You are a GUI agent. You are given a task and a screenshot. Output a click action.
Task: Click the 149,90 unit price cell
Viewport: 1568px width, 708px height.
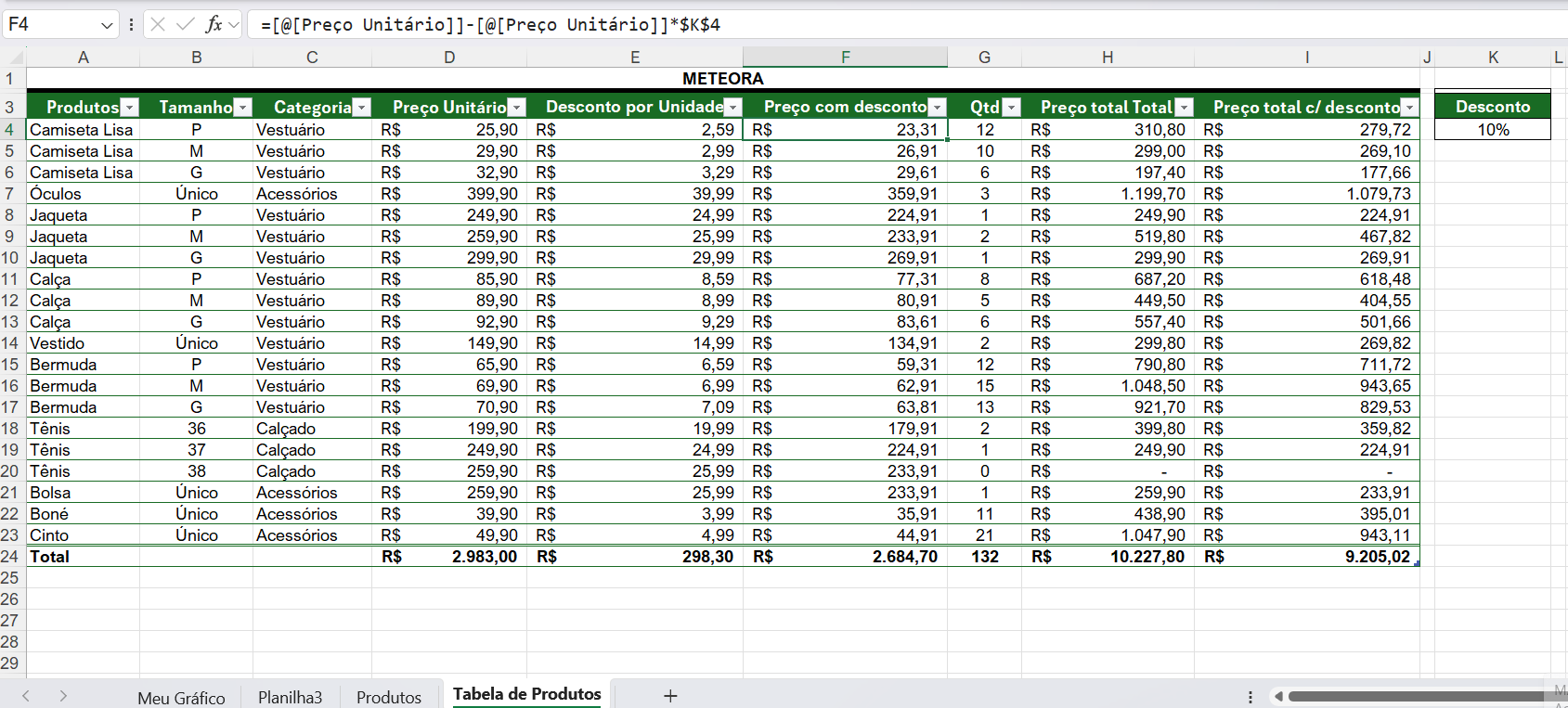tap(449, 343)
